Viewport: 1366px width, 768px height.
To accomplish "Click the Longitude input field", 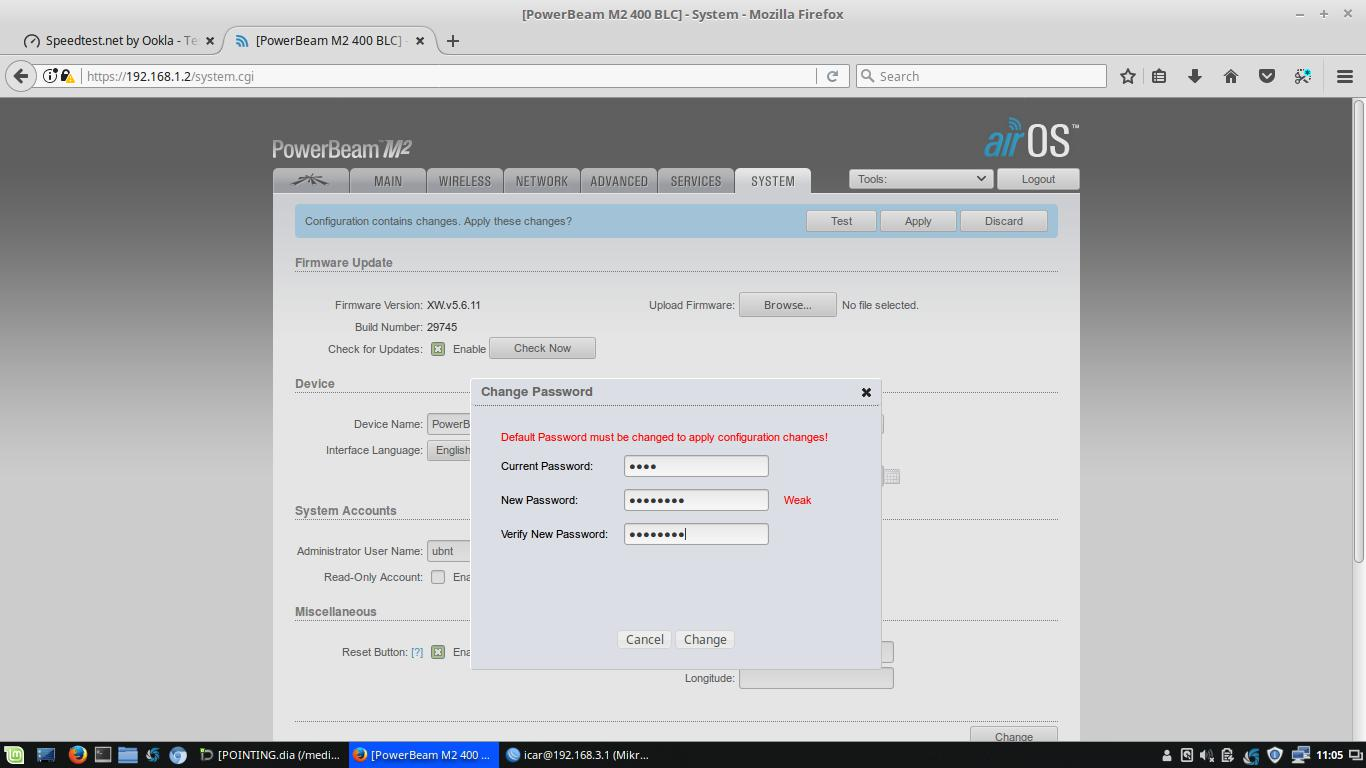I will [816, 678].
